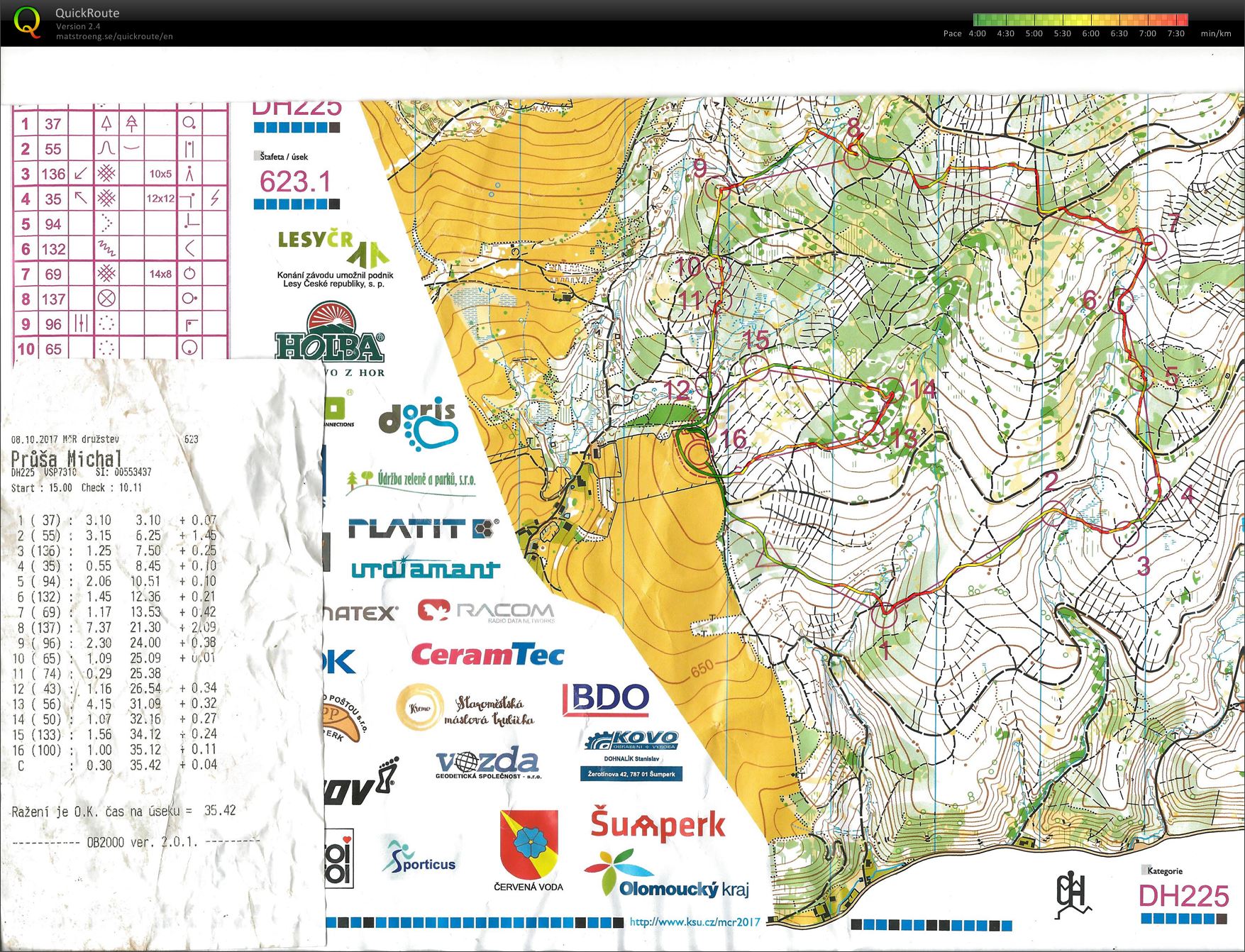This screenshot has width=1245, height=952.
Task: Click the Staroměstská máslová trubička logo
Action: [465, 707]
